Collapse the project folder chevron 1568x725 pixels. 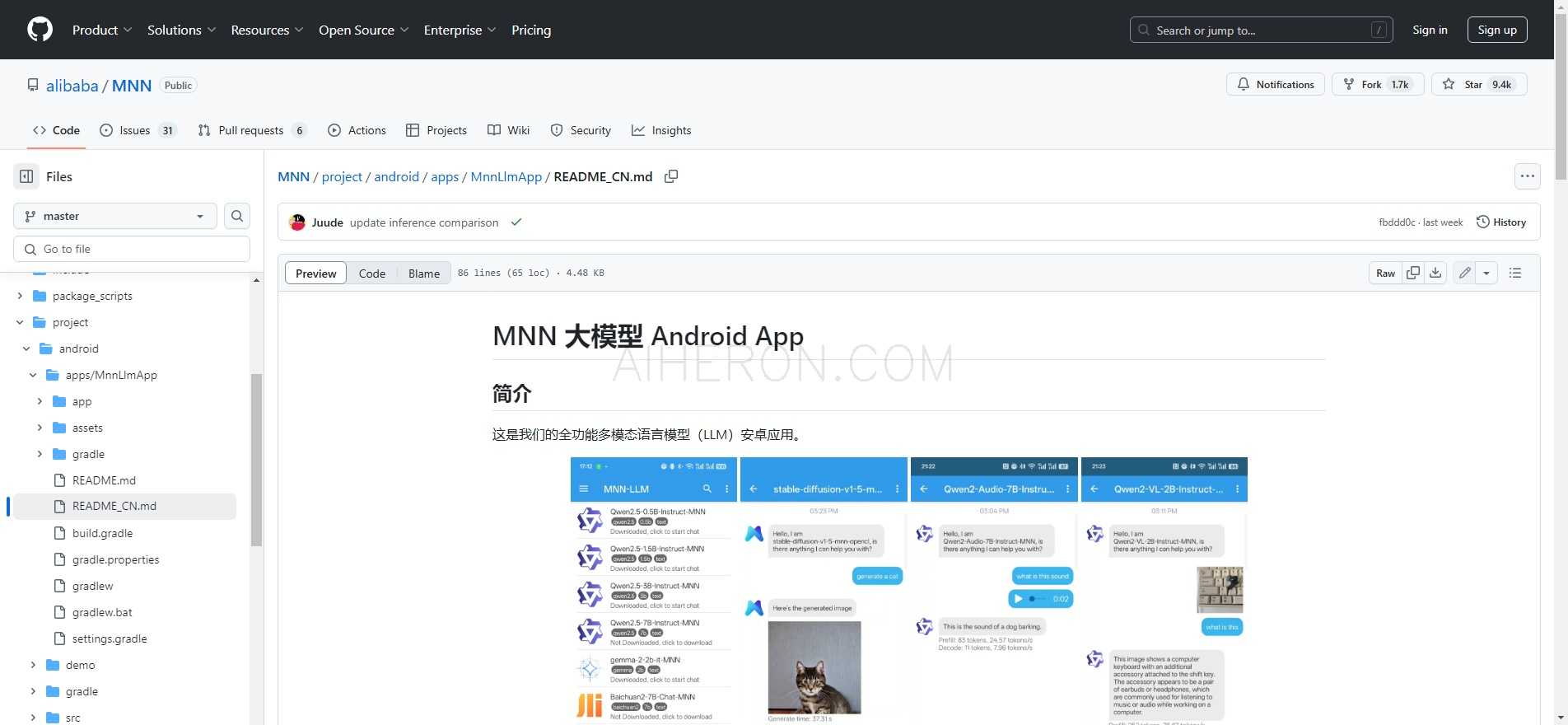20,322
